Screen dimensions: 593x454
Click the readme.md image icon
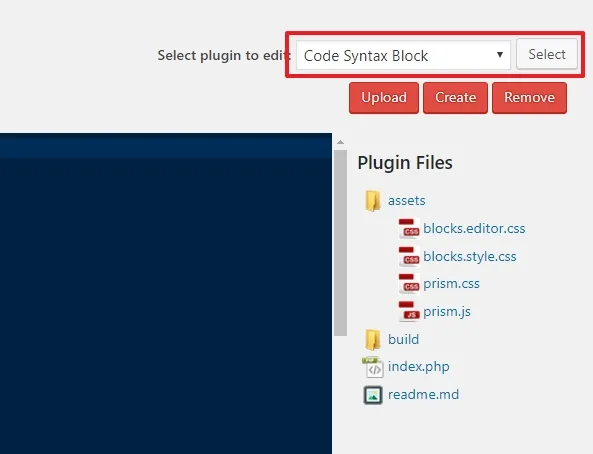click(373, 395)
